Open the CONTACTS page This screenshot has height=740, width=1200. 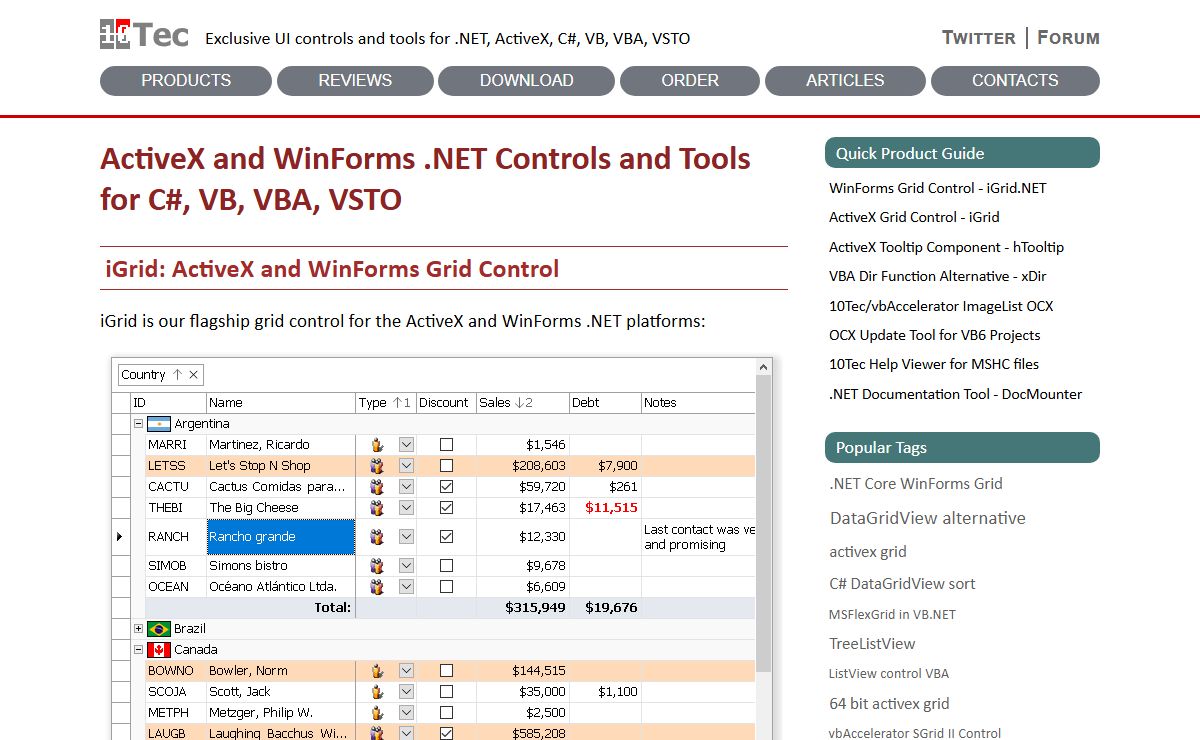point(1015,81)
